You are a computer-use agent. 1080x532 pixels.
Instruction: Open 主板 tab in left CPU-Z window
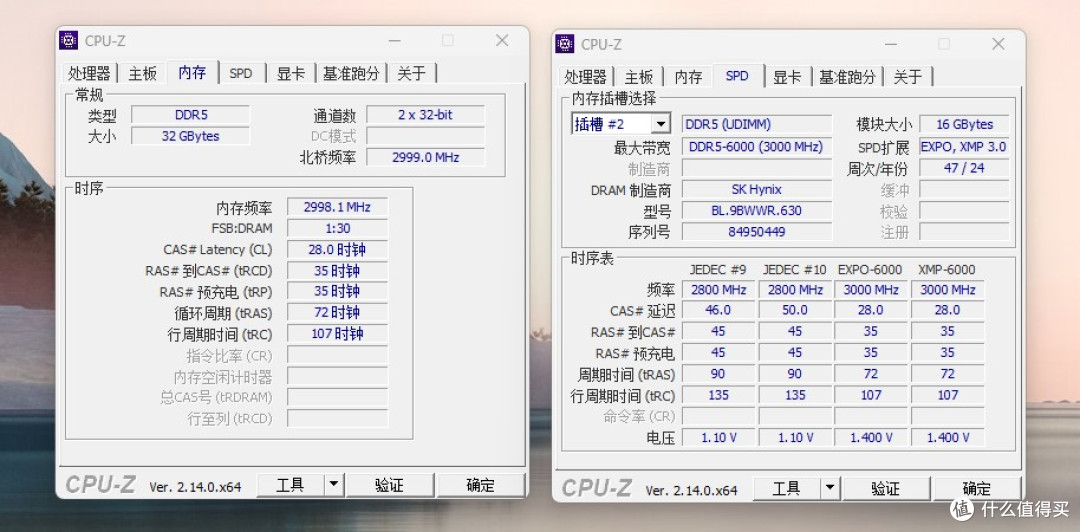(143, 73)
